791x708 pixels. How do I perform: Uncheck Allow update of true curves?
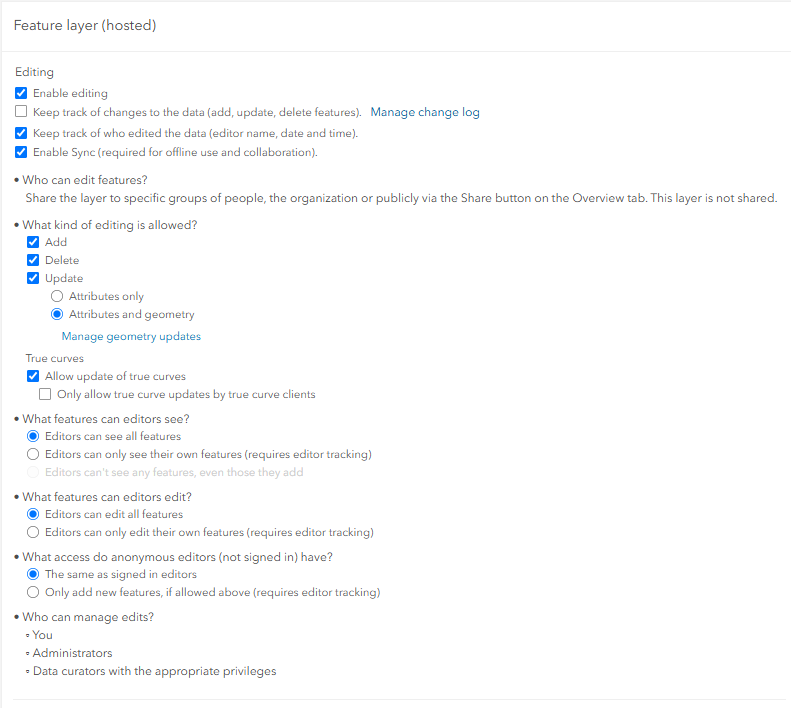(x=33, y=376)
